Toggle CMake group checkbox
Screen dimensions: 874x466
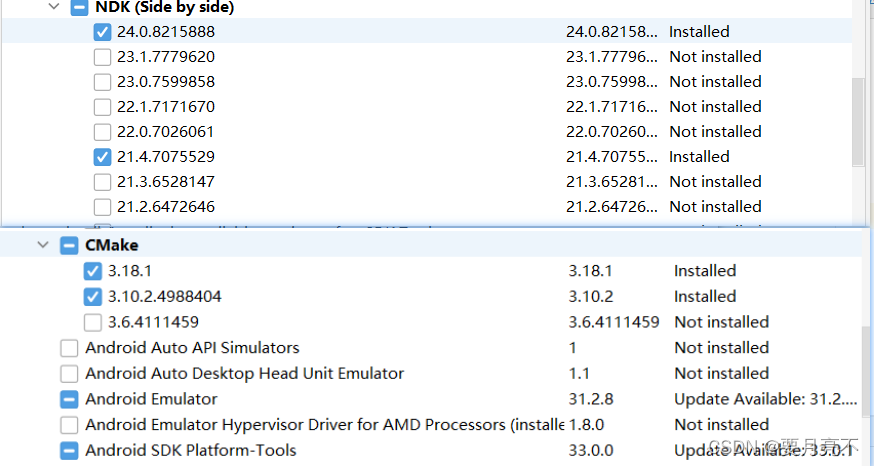(69, 246)
